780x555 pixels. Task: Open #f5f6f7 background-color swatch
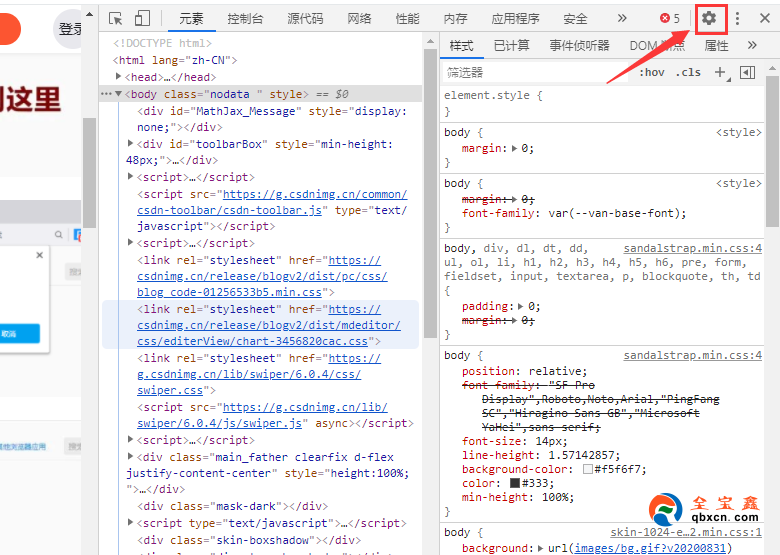click(x=587, y=469)
